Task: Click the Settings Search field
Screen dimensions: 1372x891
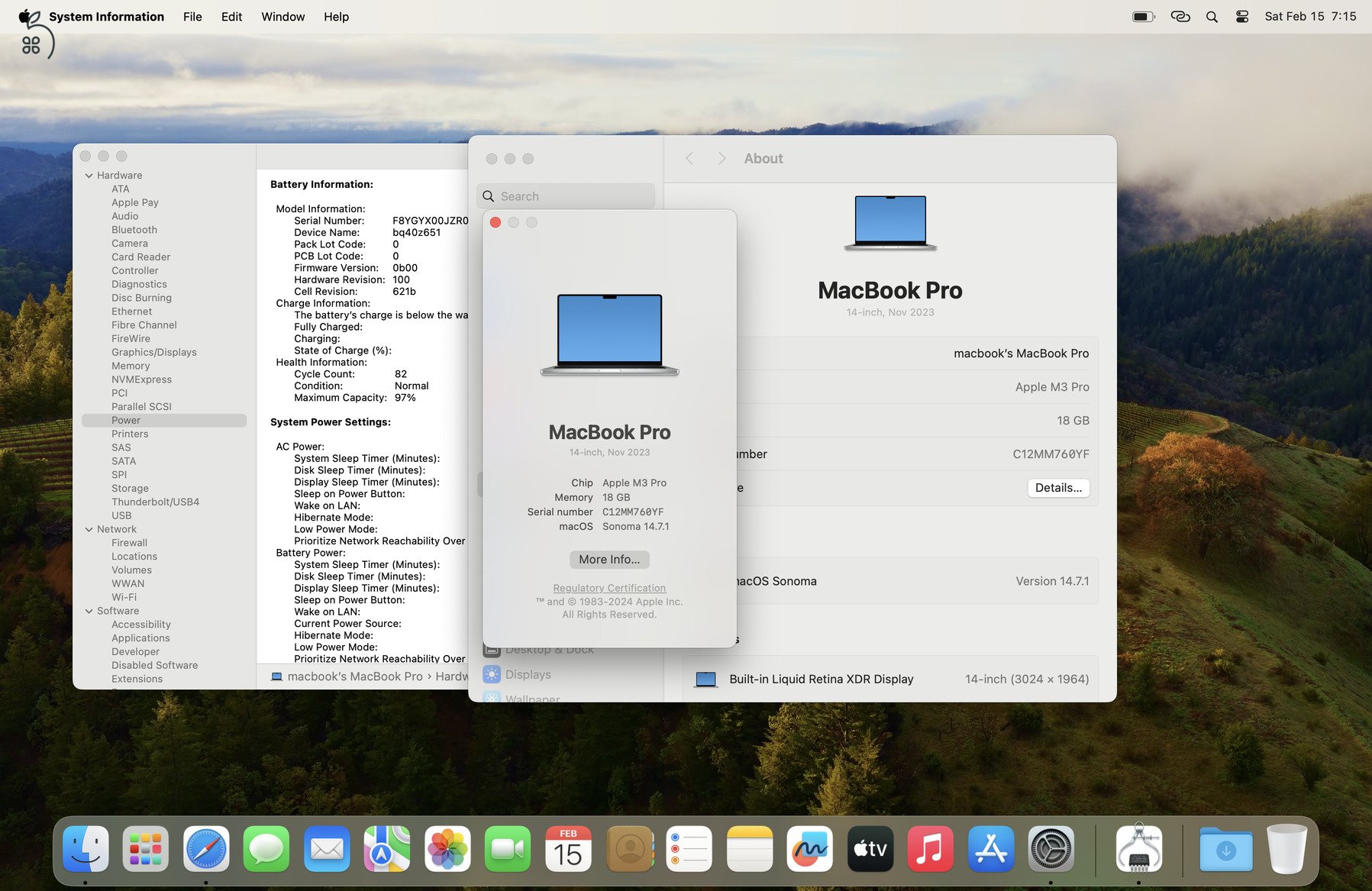Action: click(x=566, y=196)
